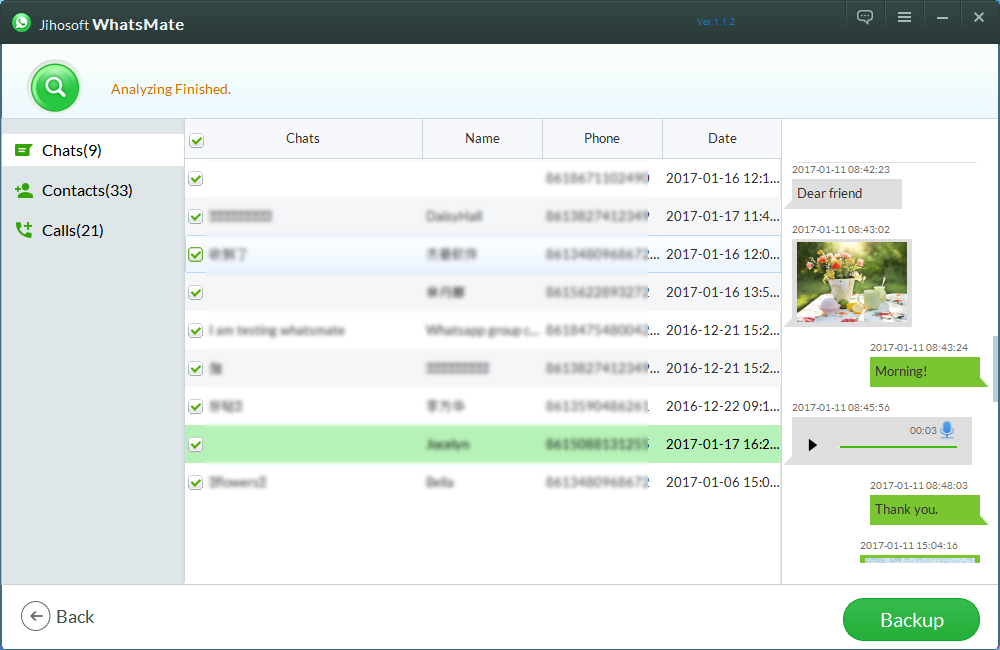Uncheck the Bella row checkbox
The width and height of the screenshot is (1000, 650).
196,482
